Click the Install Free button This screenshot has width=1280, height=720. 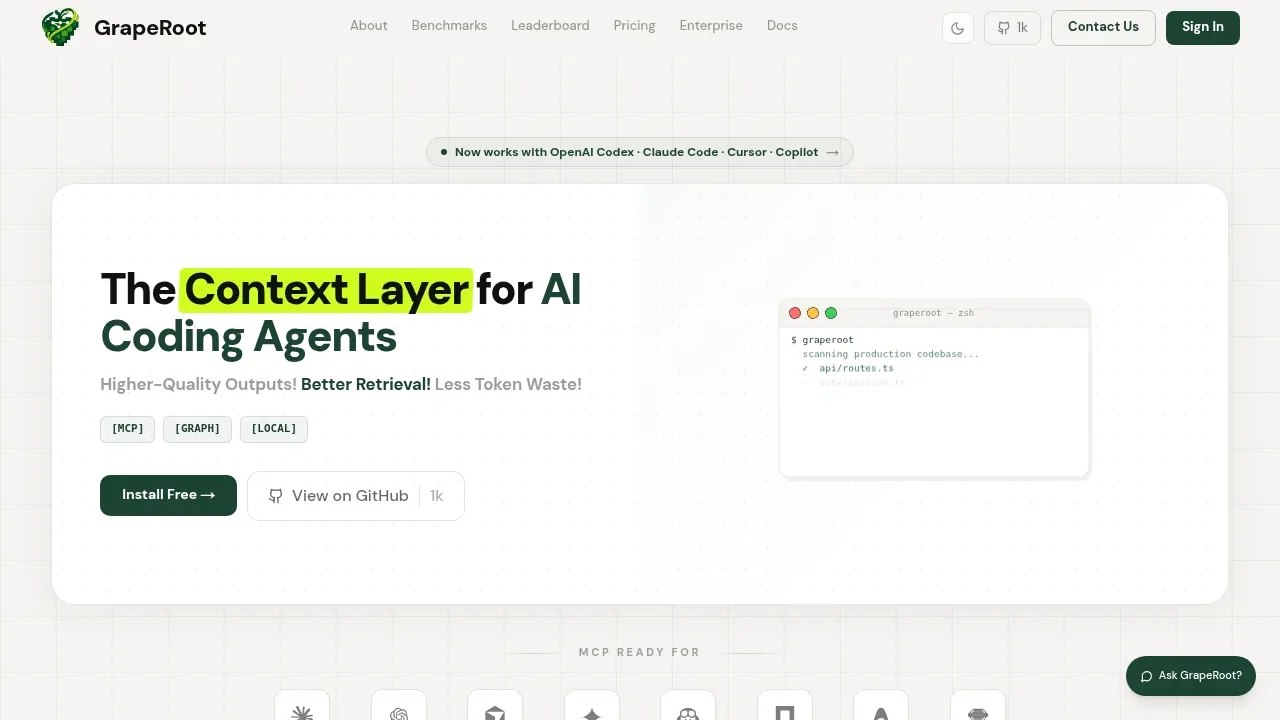click(168, 495)
